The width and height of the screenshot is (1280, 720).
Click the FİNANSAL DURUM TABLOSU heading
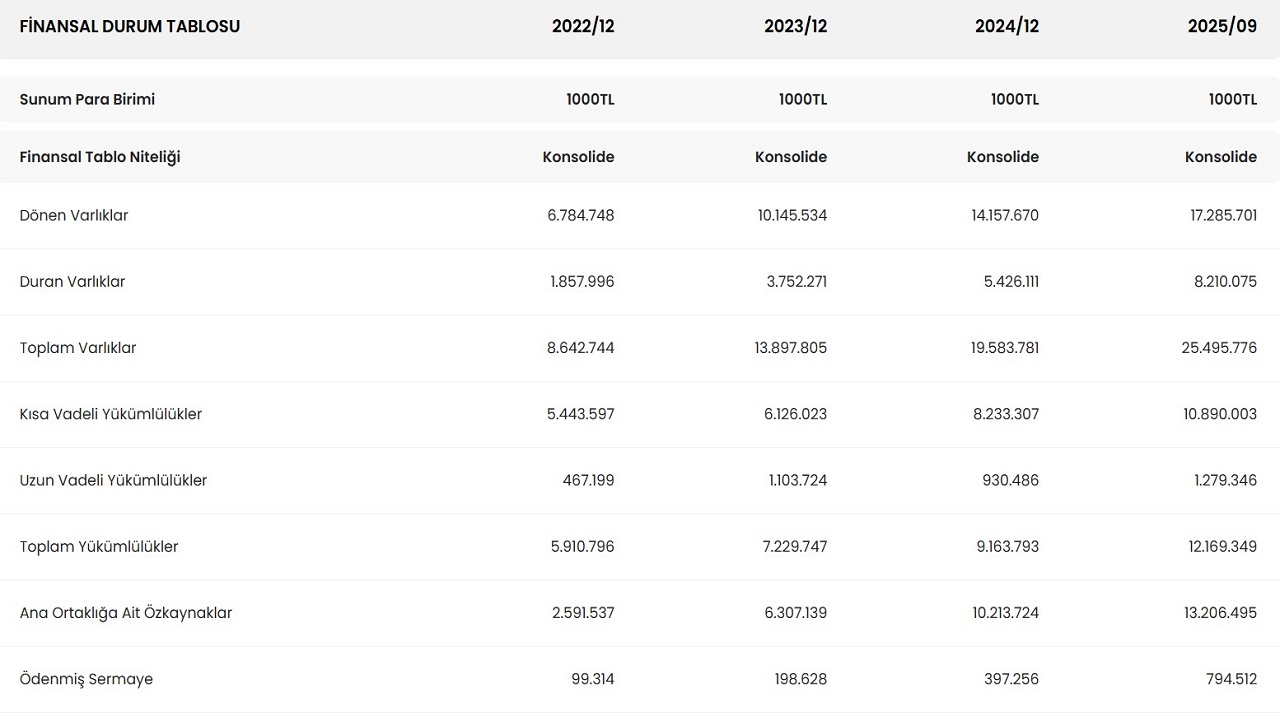[x=130, y=27]
